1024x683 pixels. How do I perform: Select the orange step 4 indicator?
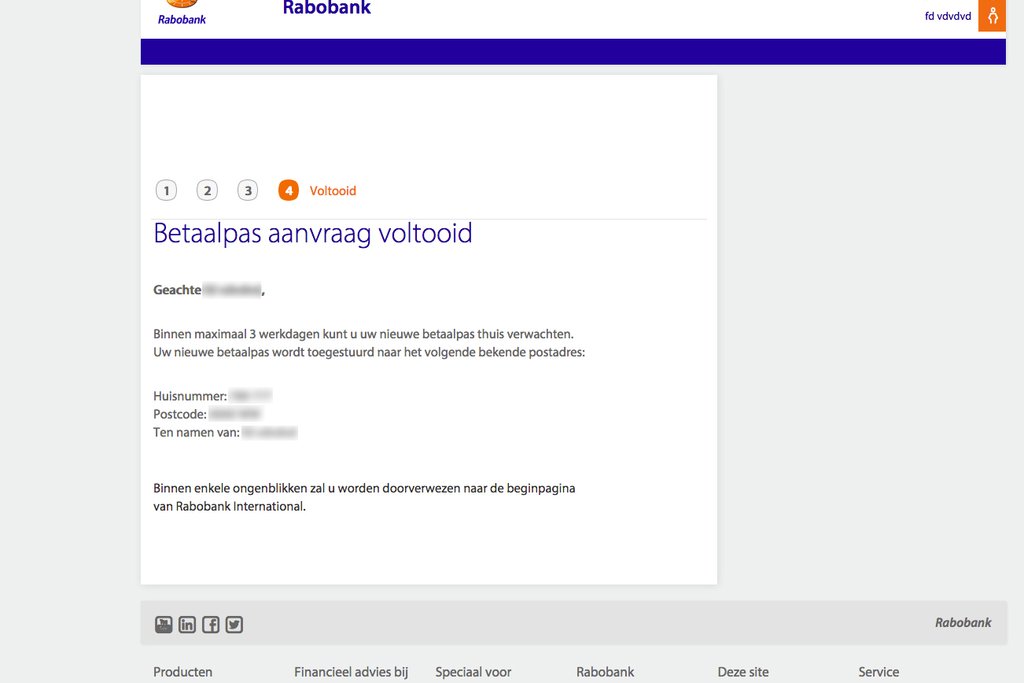pyautogui.click(x=289, y=191)
